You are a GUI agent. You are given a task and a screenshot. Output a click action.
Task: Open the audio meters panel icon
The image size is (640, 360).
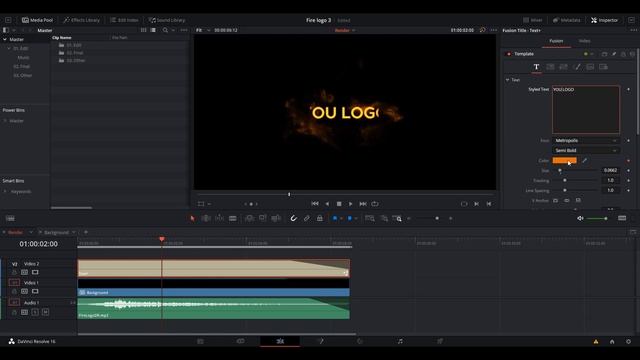tap(622, 218)
